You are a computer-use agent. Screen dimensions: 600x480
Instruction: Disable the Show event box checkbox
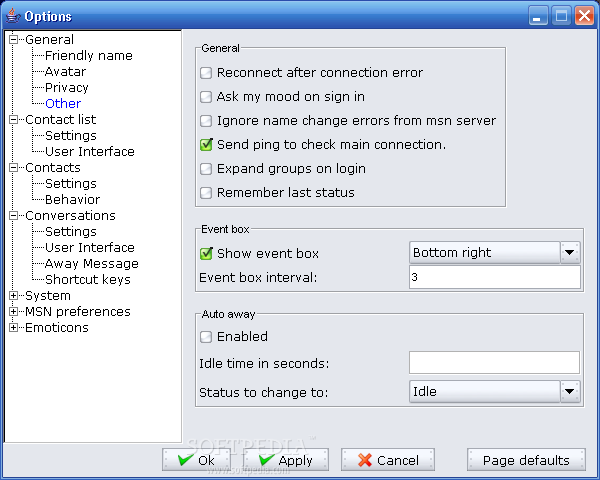206,253
